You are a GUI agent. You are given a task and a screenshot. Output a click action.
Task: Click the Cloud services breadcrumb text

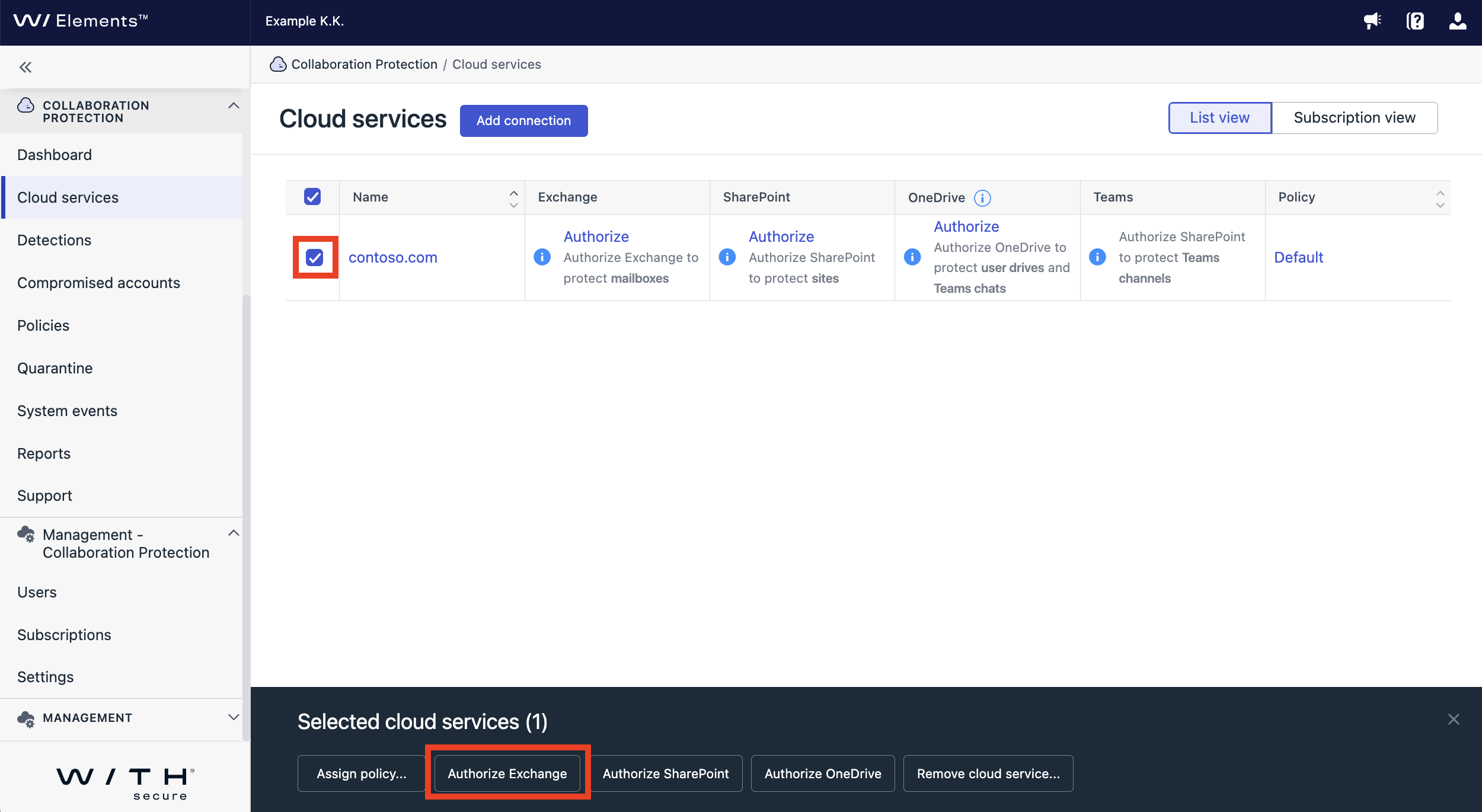click(497, 64)
